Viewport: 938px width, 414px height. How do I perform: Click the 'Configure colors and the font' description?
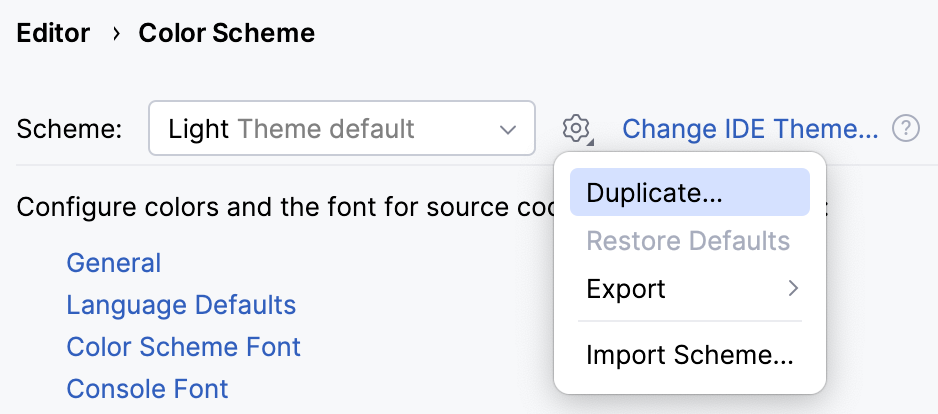pos(280,208)
